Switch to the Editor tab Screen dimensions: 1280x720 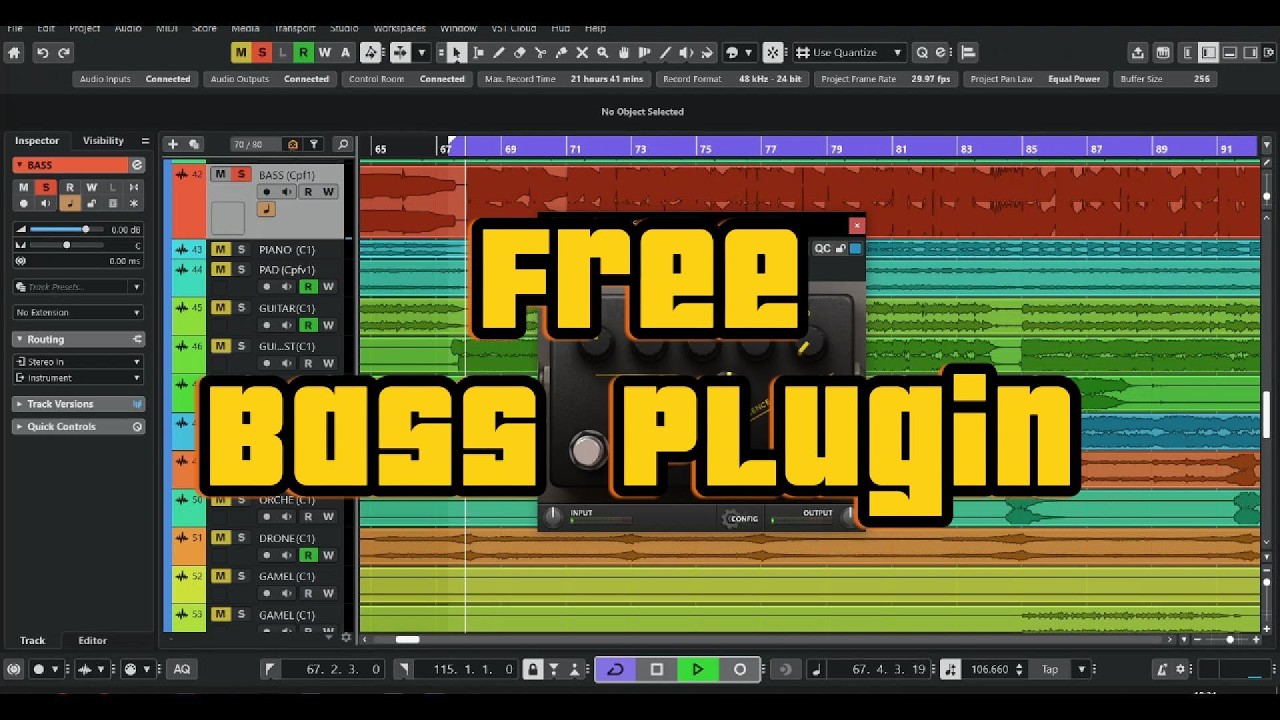click(92, 641)
